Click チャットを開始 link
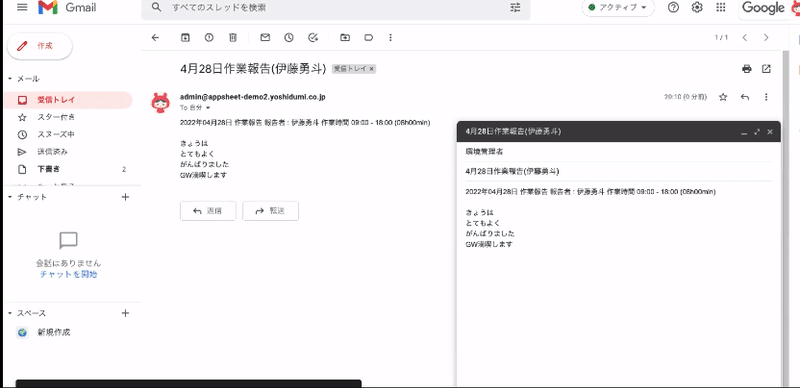The width and height of the screenshot is (800, 388). coord(68,274)
